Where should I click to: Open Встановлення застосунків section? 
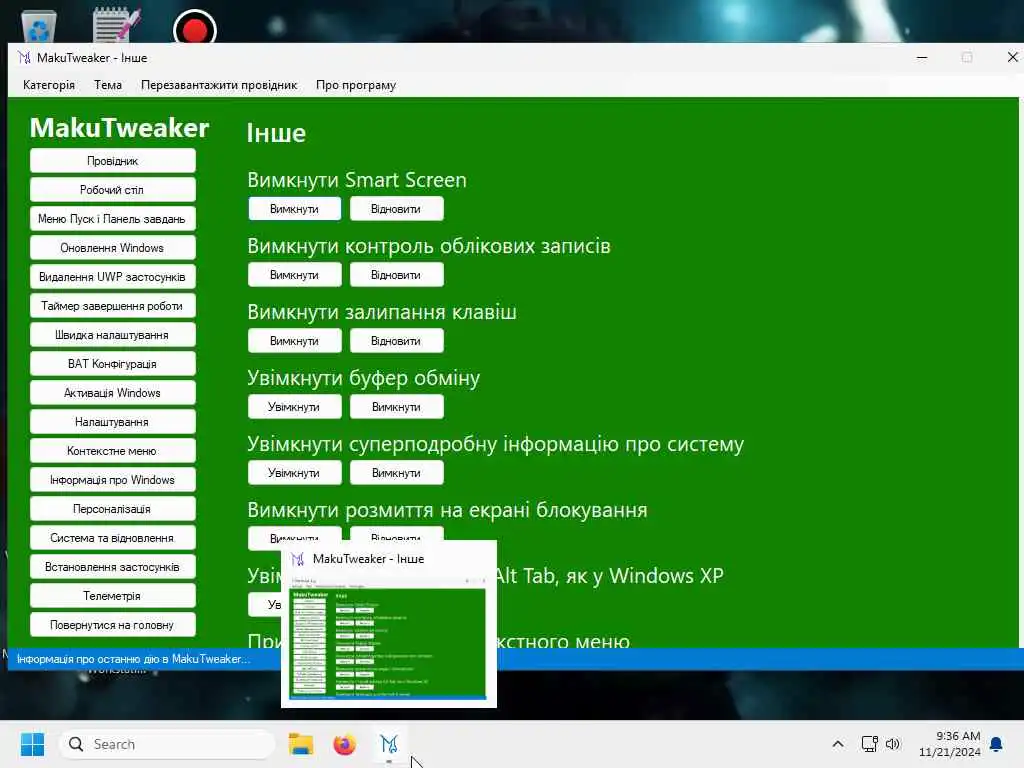coord(112,567)
